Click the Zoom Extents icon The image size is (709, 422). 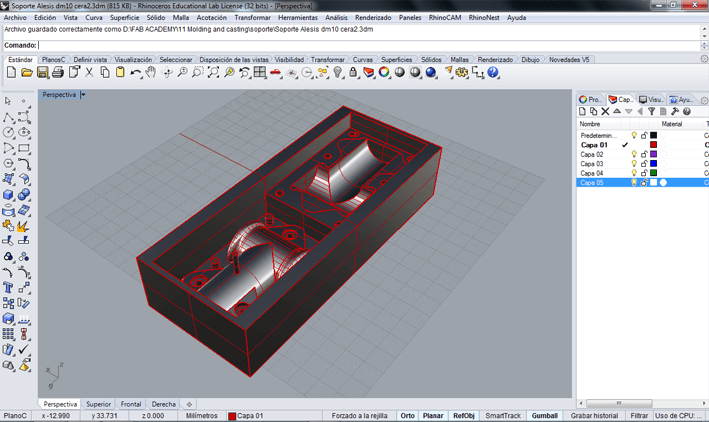(213, 72)
